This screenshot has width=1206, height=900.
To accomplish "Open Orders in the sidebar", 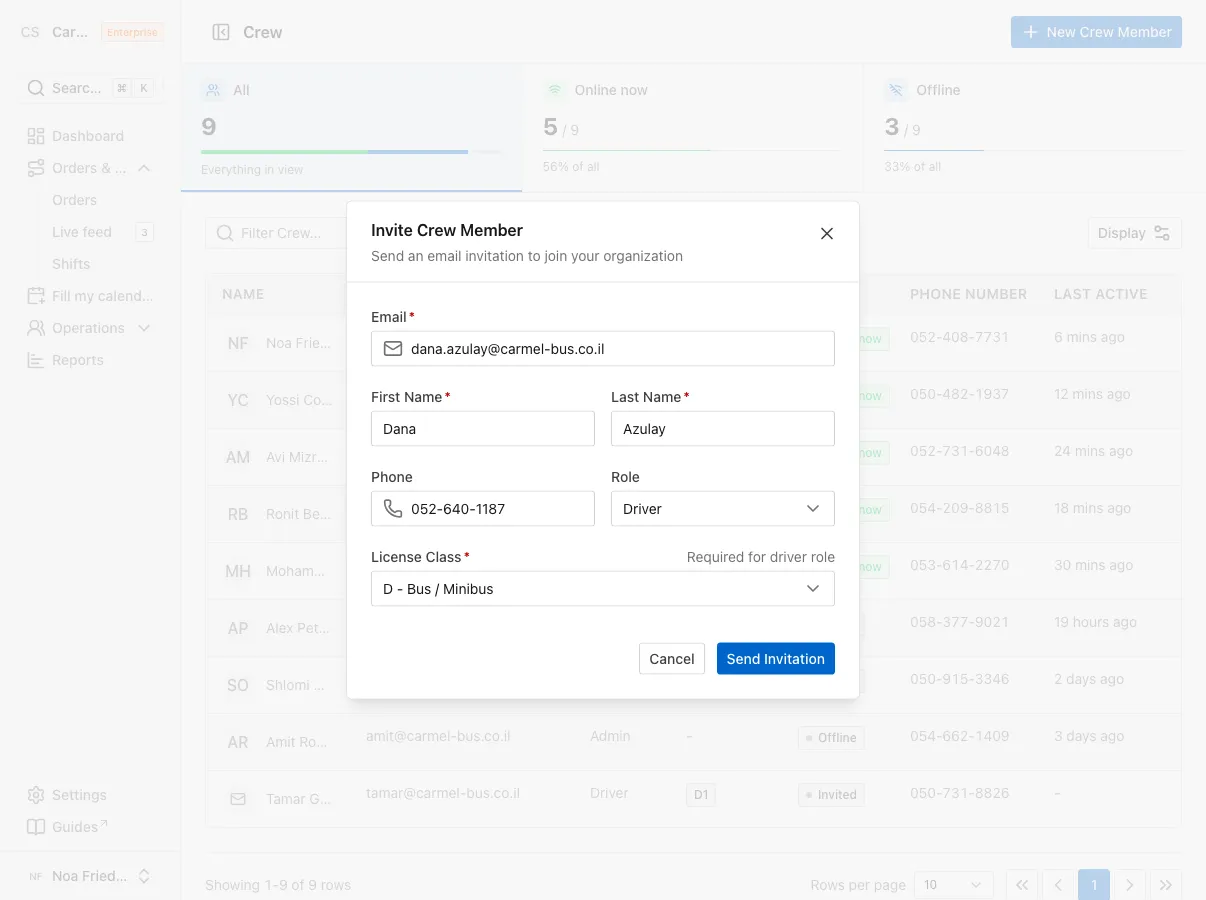I will click(75, 200).
